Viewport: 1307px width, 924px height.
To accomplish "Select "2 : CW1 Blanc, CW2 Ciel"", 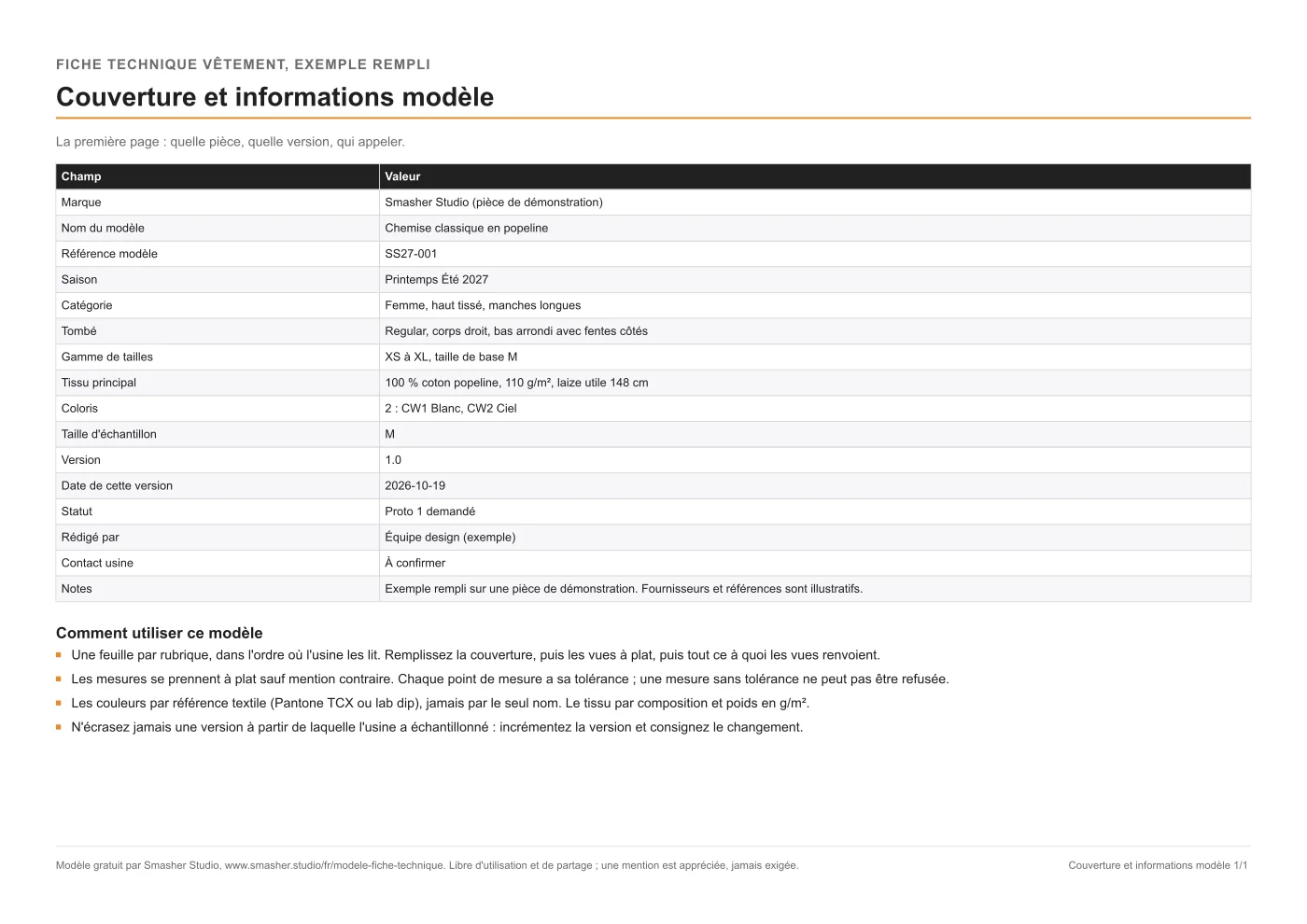I will point(451,409).
